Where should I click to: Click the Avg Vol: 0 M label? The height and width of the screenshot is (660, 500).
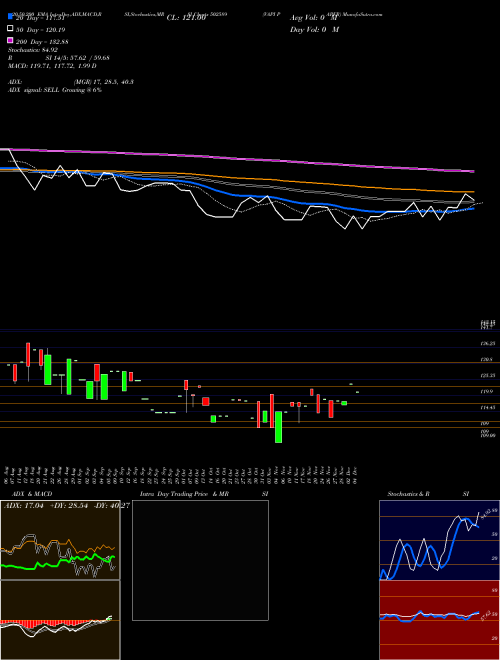pyautogui.click(x=314, y=18)
